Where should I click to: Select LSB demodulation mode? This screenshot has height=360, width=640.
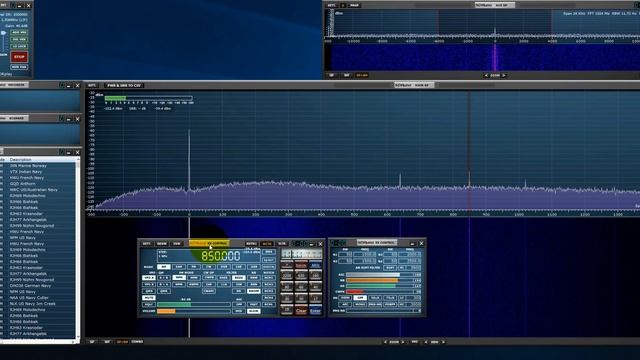click(x=239, y=267)
